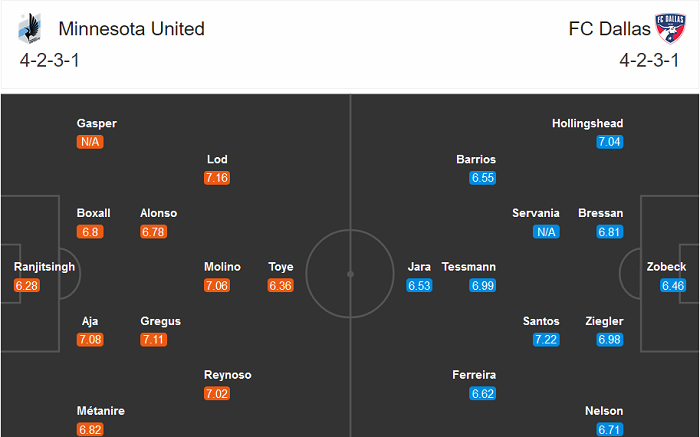Click Minnesota United's 4-2-3-1 formation text
700x437 pixels.
pos(50,59)
